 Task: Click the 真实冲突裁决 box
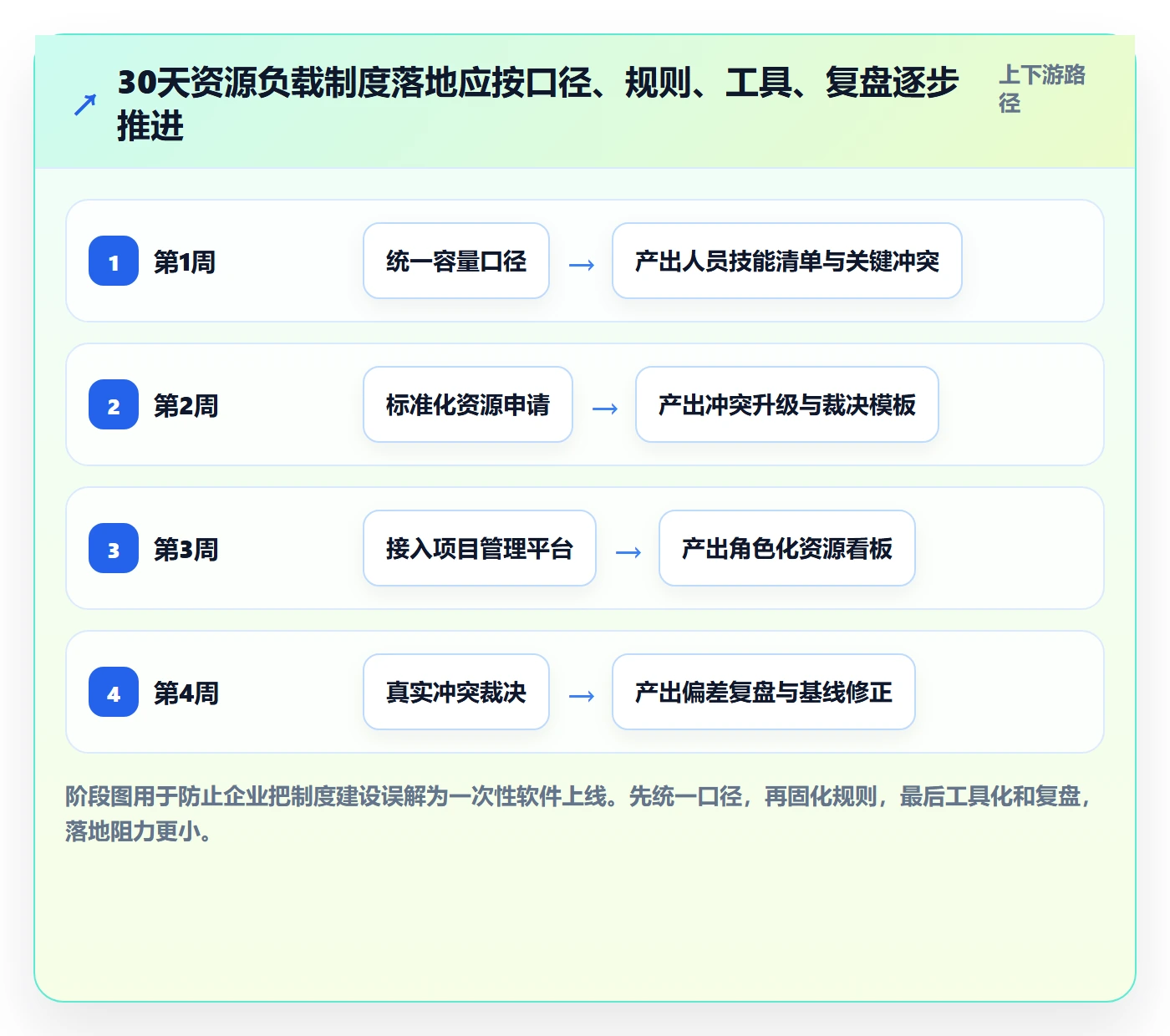click(x=456, y=692)
